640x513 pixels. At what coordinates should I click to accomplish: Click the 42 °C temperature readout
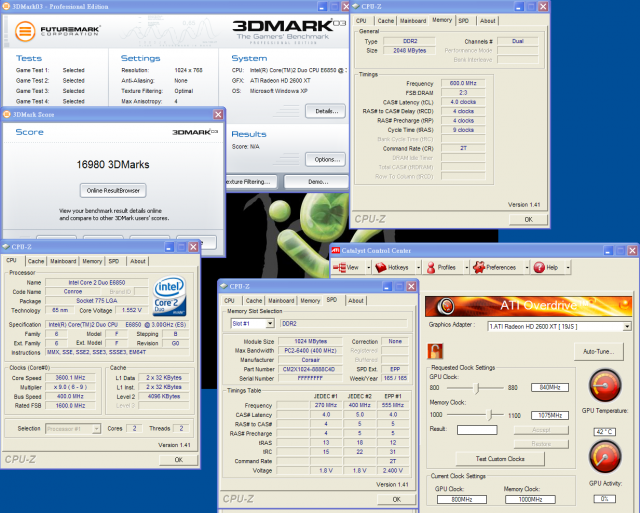click(604, 432)
